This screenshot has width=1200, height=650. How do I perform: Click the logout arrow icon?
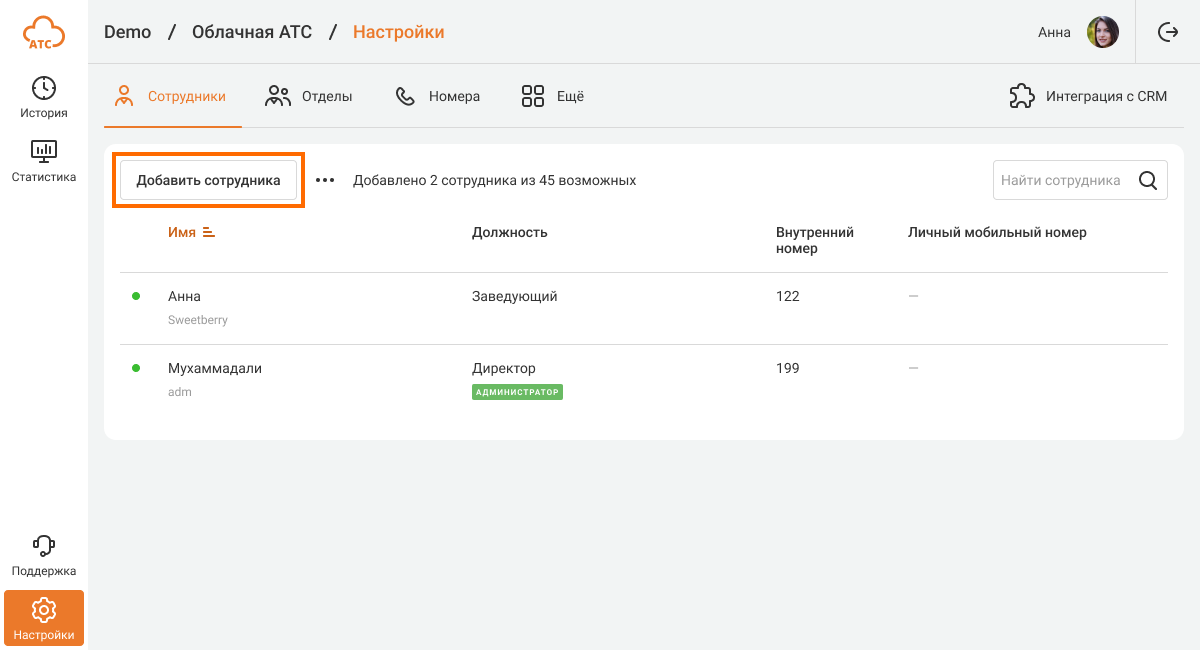click(x=1168, y=32)
